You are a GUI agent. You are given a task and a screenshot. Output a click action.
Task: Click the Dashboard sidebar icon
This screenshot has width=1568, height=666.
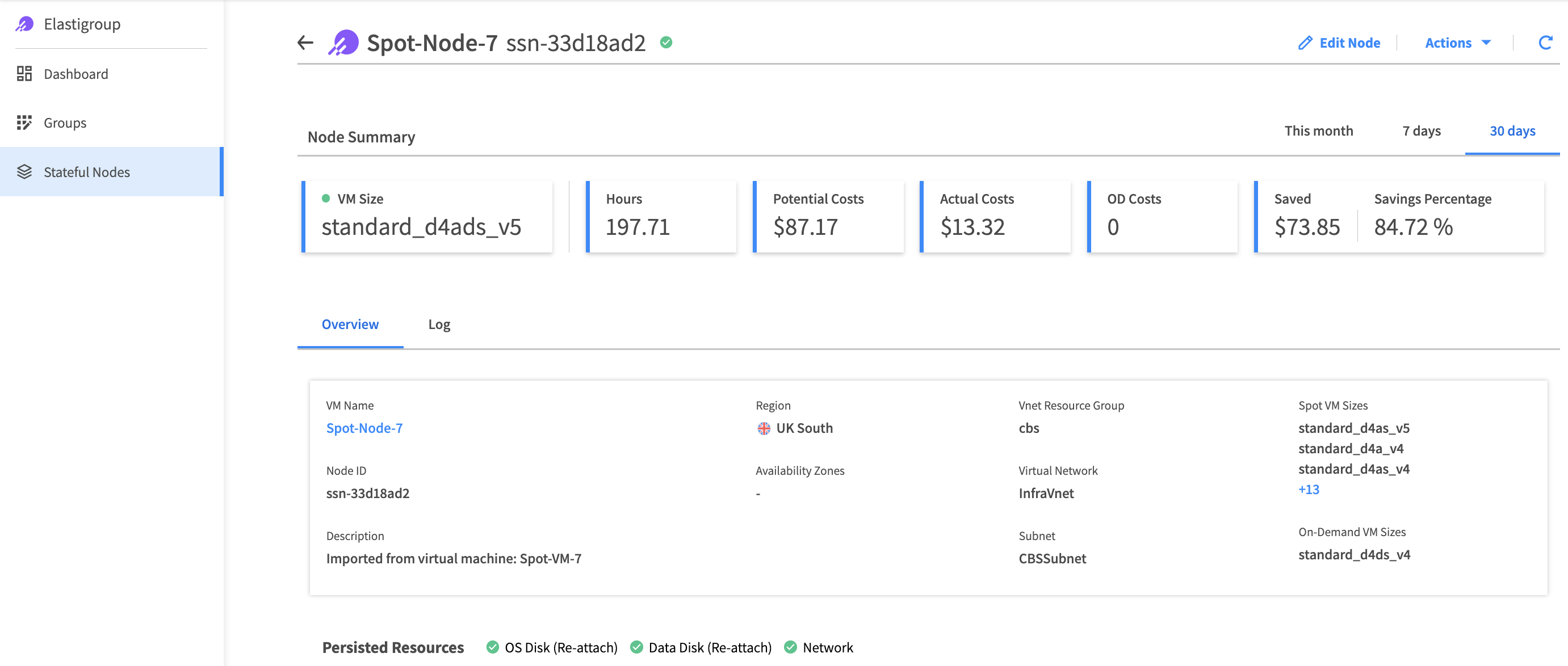(24, 74)
